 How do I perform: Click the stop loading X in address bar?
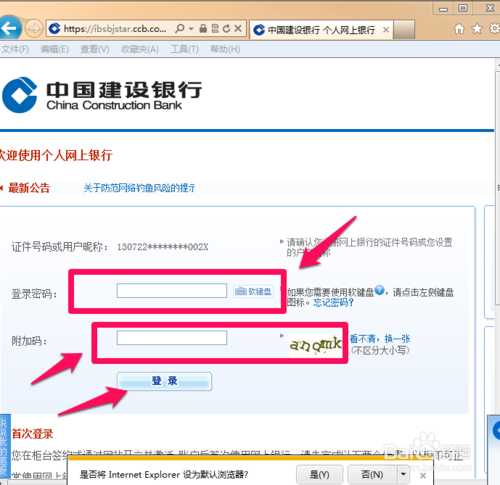tap(238, 29)
